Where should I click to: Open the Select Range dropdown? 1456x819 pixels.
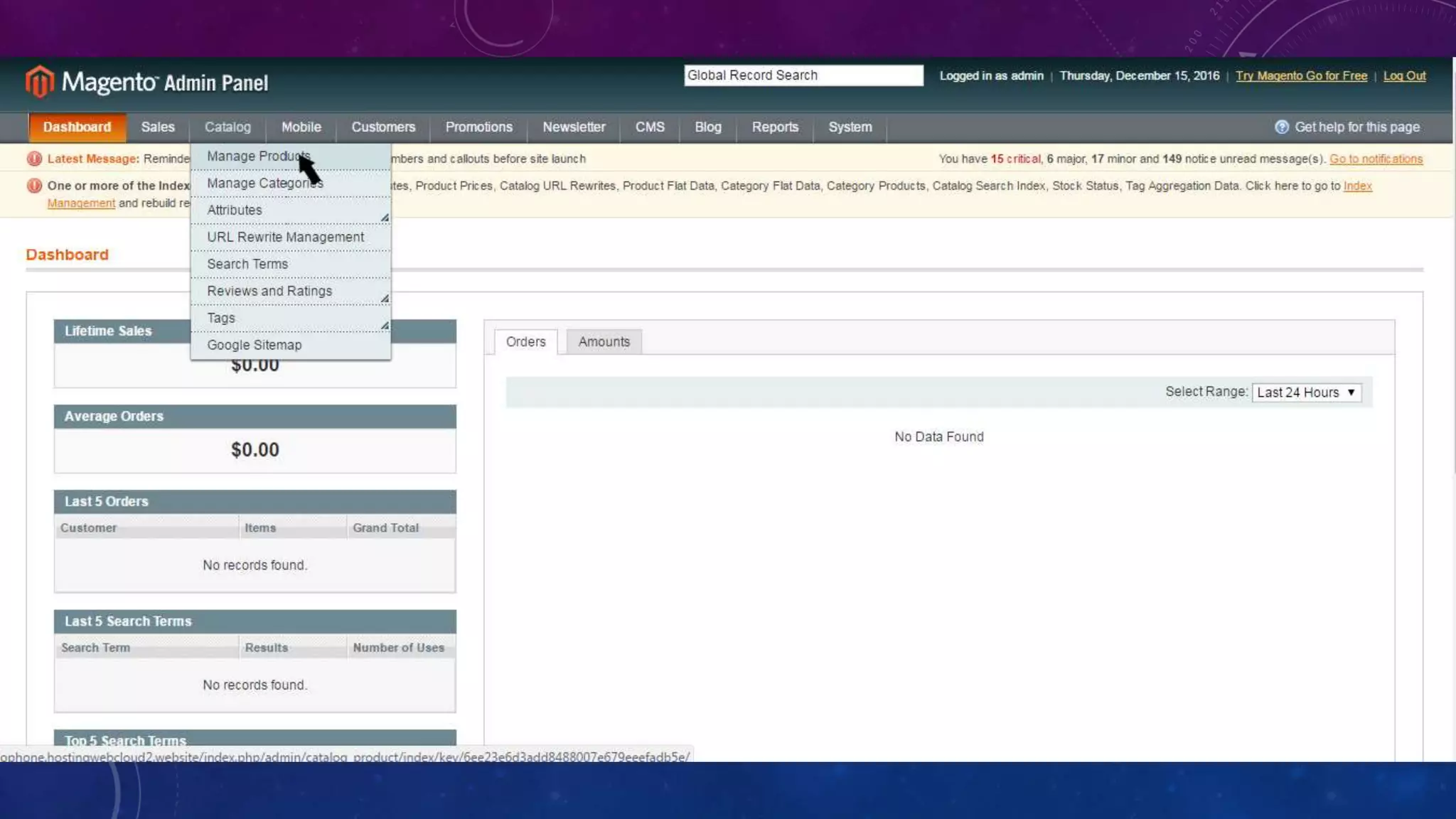point(1306,392)
